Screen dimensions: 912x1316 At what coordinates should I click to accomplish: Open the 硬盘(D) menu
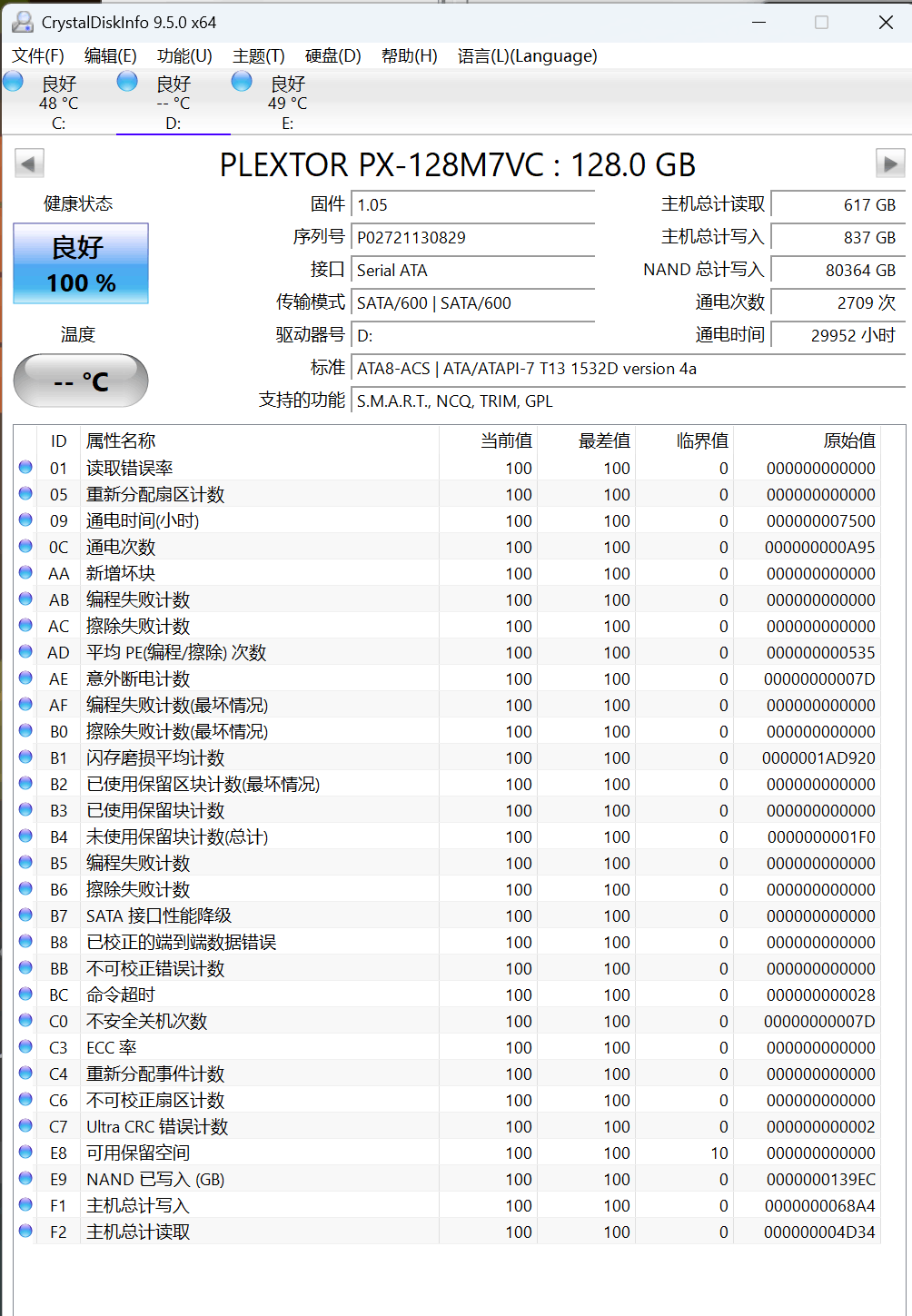(333, 55)
